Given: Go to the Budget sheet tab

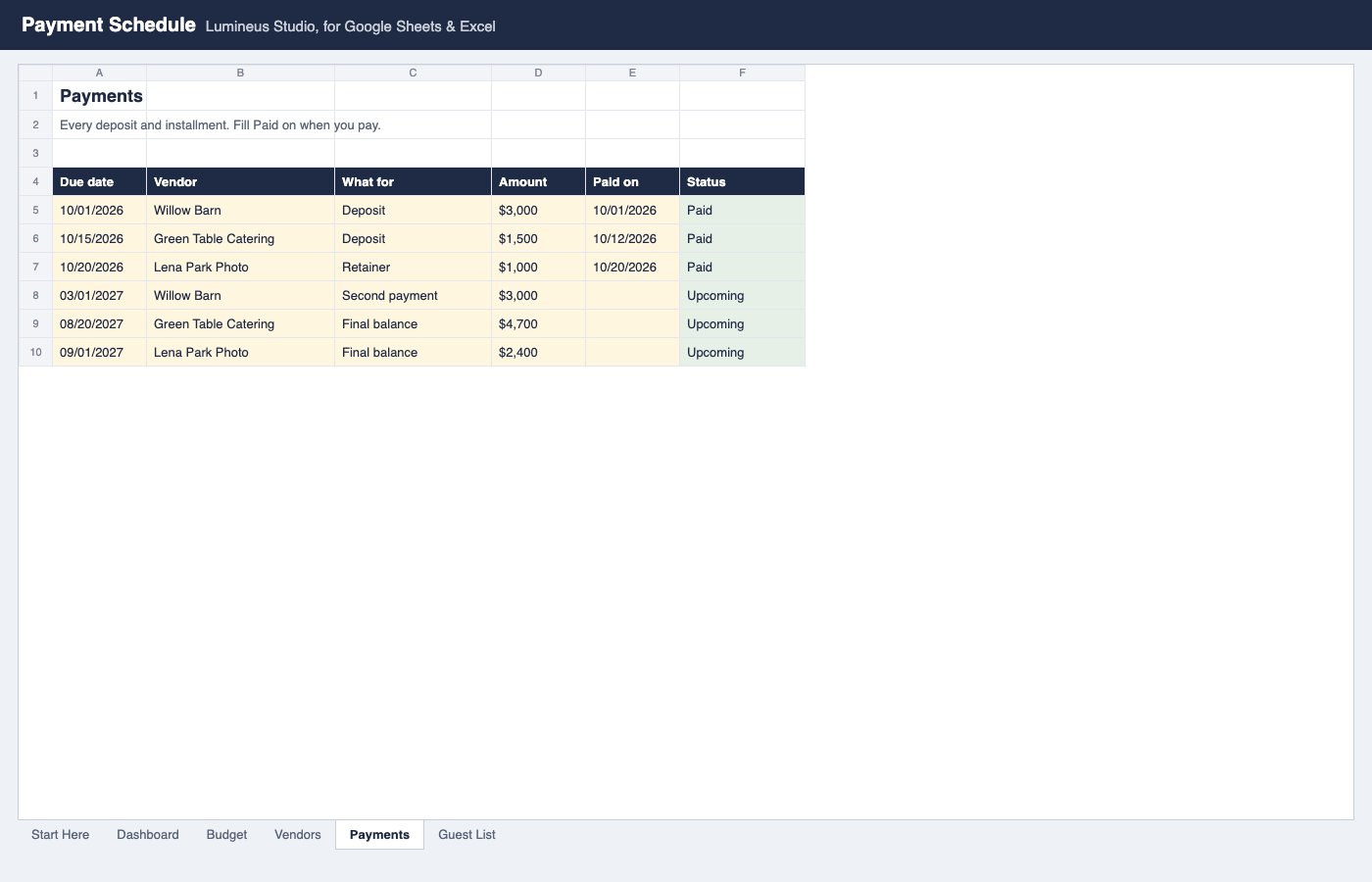Looking at the screenshot, I should 226,835.
